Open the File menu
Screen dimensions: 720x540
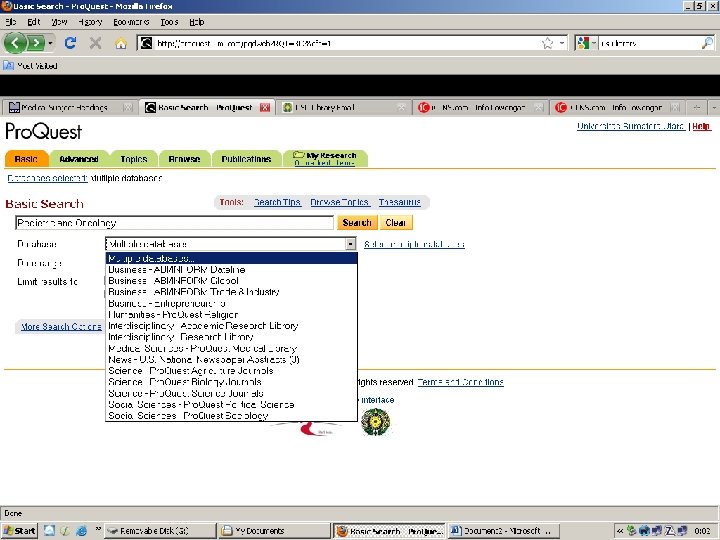pyautogui.click(x=11, y=22)
